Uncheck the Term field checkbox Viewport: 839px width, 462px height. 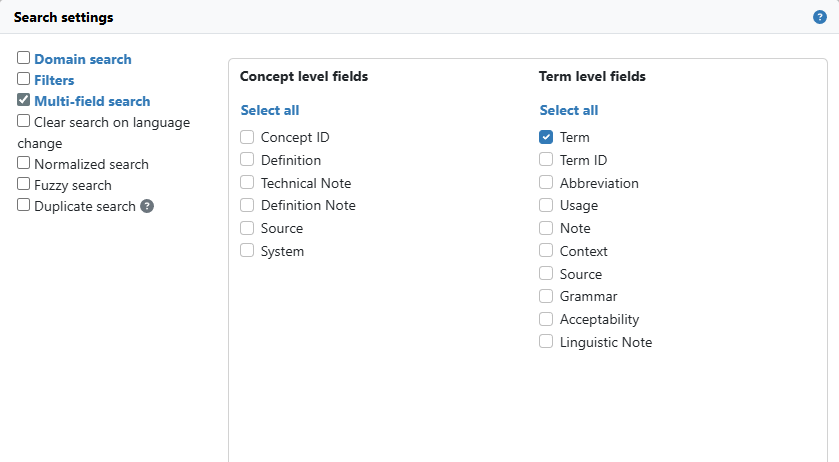546,137
